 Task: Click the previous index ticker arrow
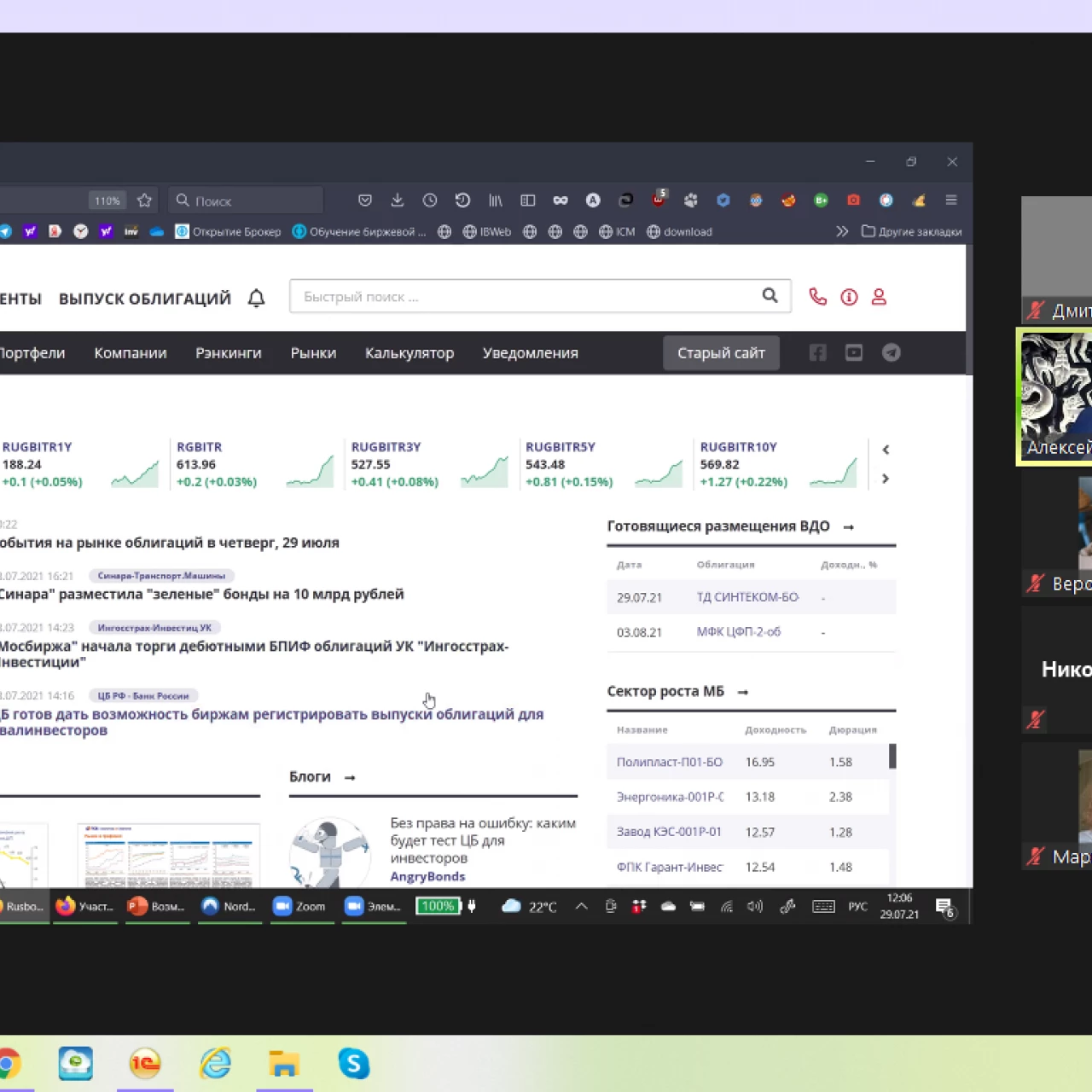pos(886,450)
